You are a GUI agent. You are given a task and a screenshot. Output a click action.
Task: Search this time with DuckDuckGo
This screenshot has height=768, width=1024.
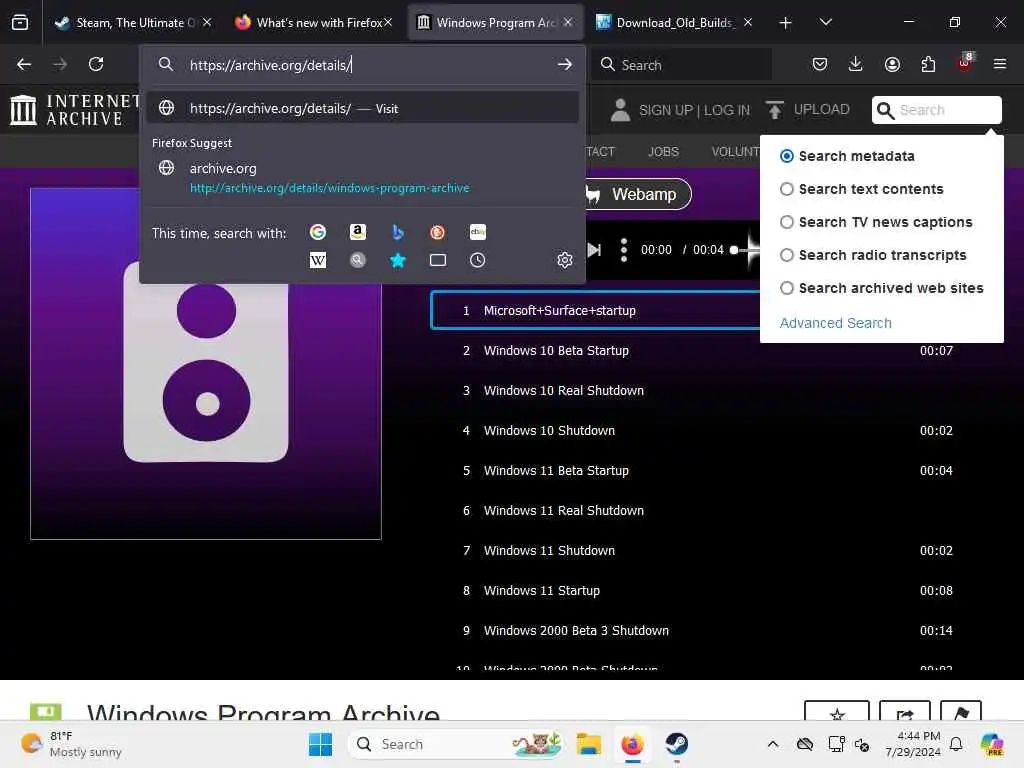[438, 232]
